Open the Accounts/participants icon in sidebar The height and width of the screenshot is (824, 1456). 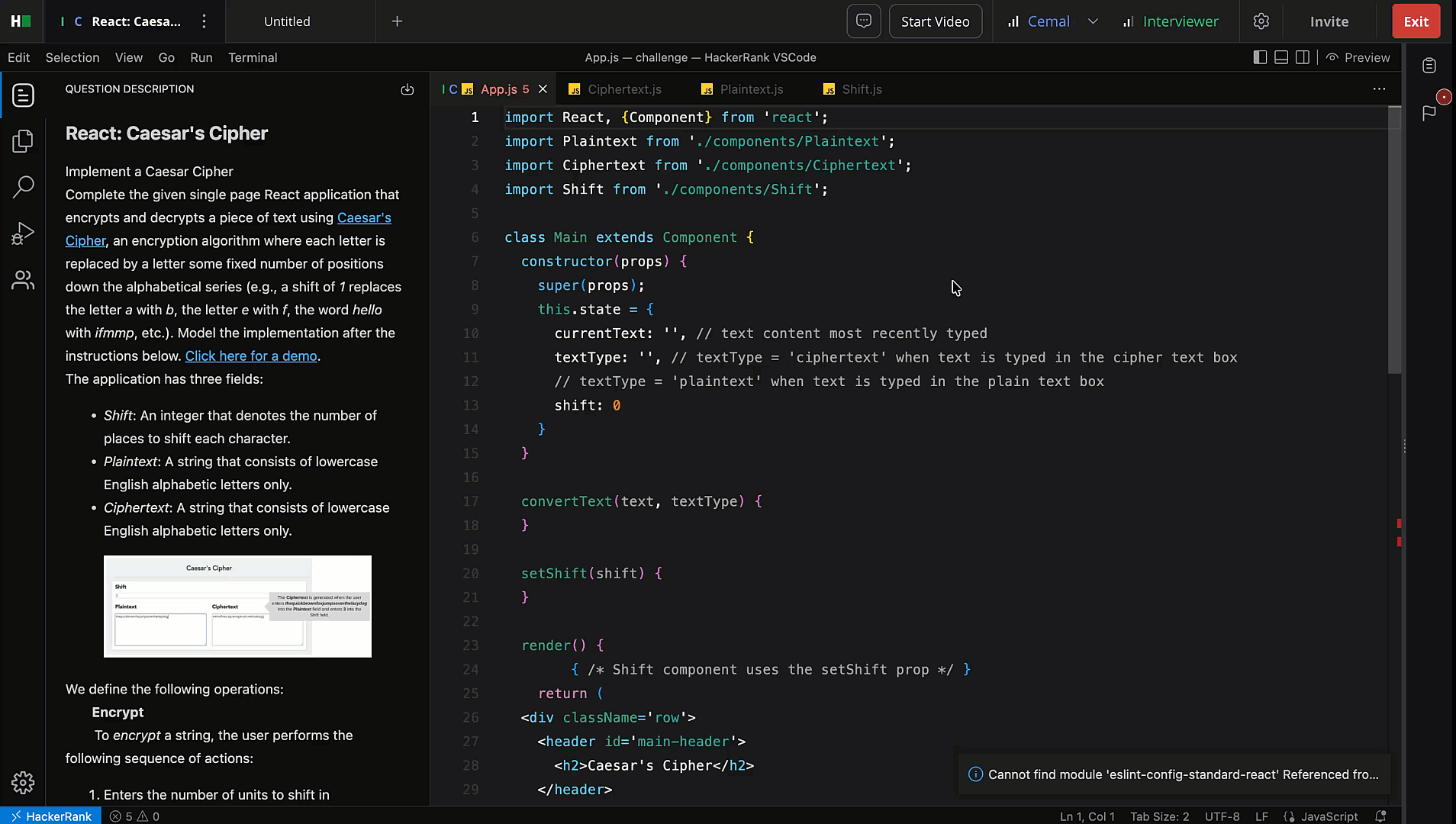23,280
